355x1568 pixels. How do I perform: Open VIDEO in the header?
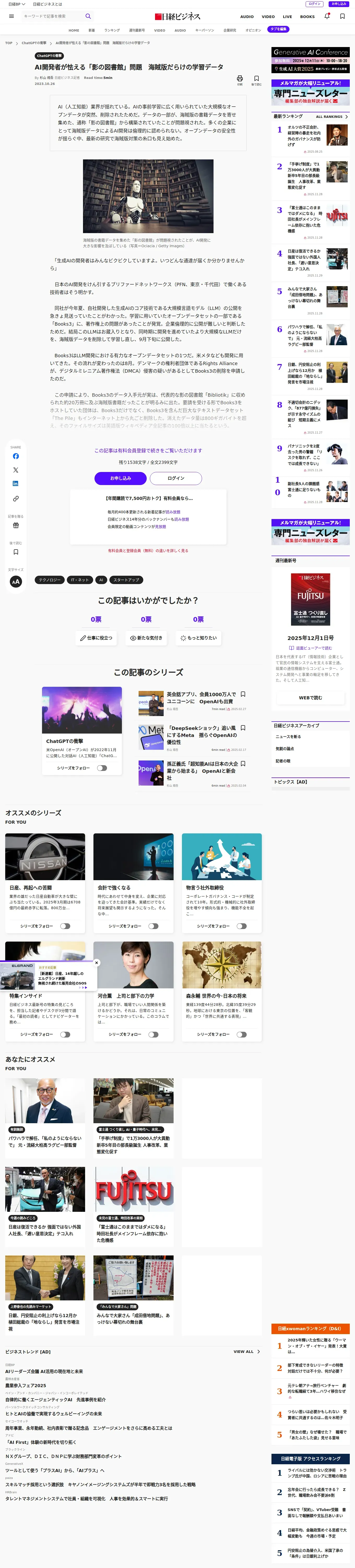[268, 17]
